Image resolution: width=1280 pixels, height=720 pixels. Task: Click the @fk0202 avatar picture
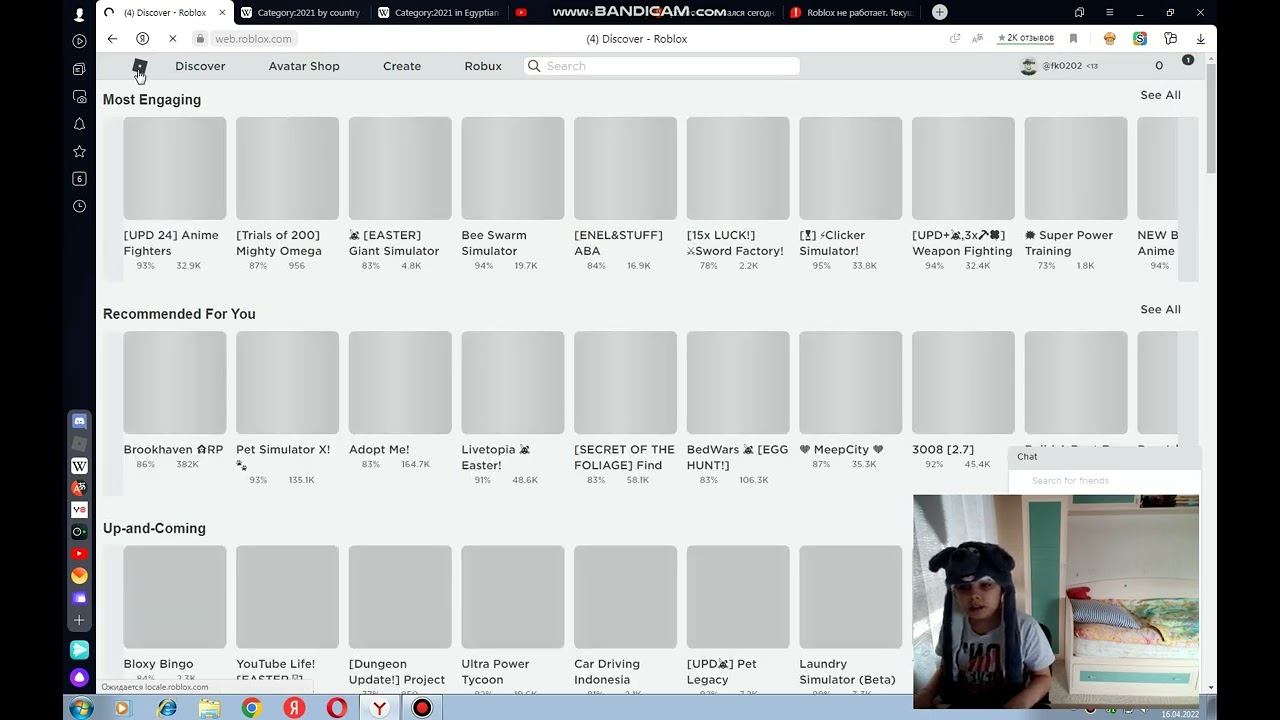pyautogui.click(x=1028, y=66)
